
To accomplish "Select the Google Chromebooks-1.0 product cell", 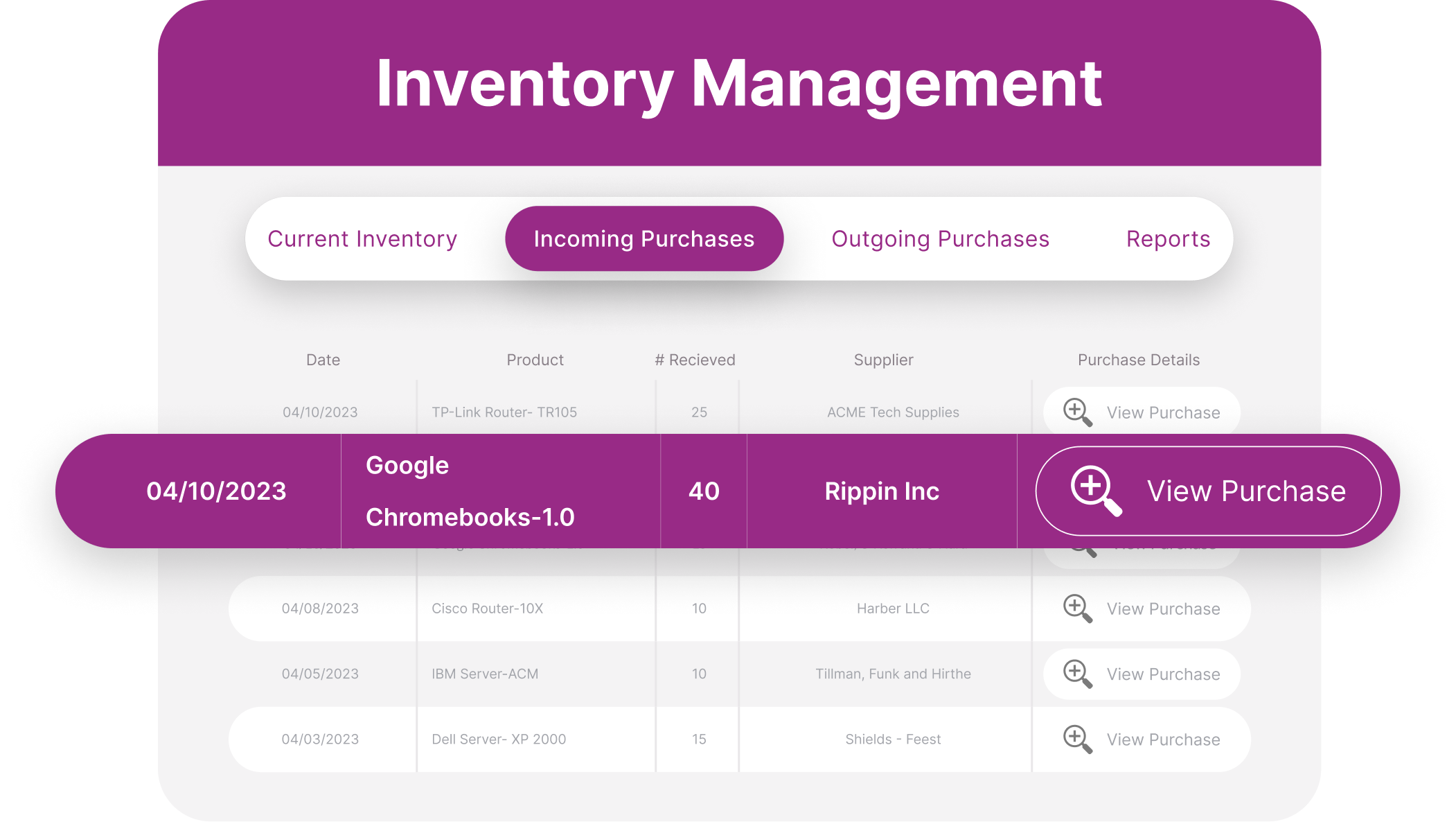I will (x=470, y=491).
